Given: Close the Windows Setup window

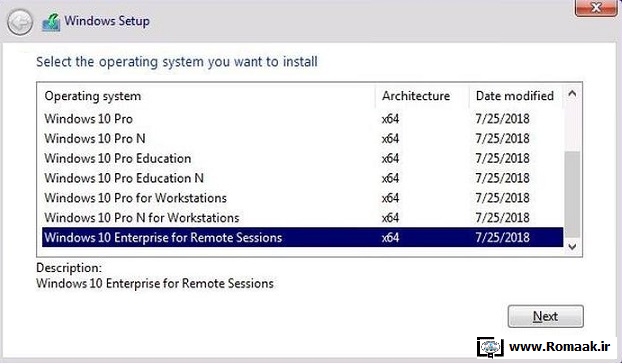Looking at the screenshot, I should point(596,8).
